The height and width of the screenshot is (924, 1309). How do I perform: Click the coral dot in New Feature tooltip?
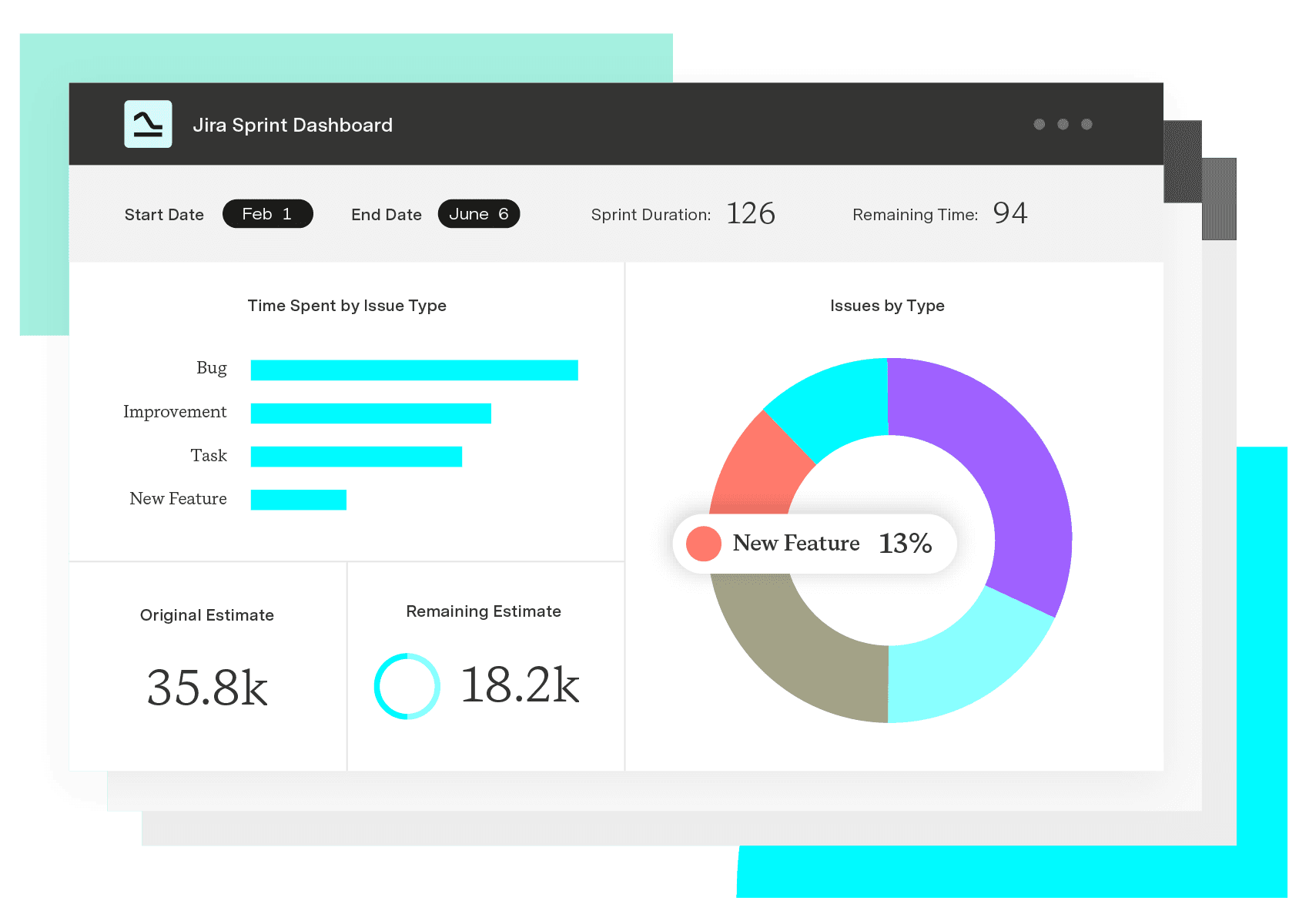[703, 544]
